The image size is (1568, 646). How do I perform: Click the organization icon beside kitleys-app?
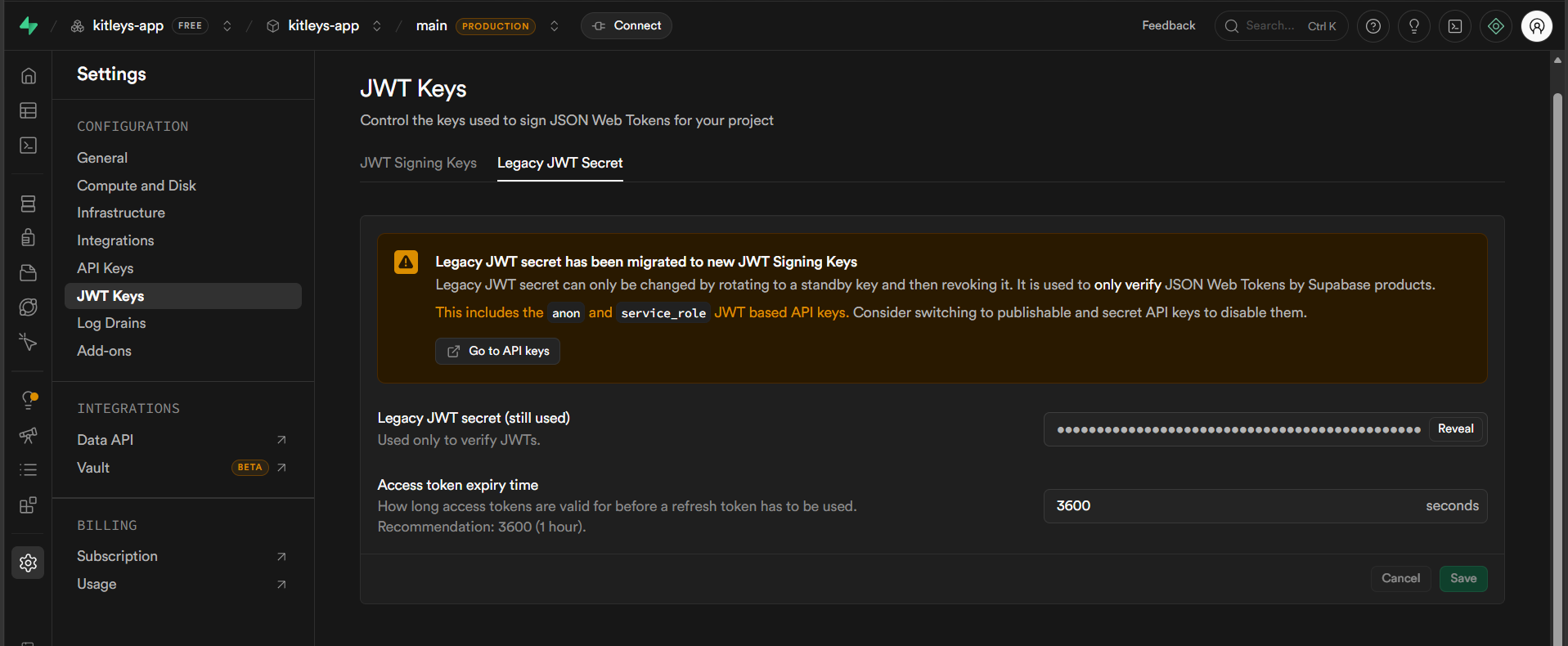tap(78, 26)
